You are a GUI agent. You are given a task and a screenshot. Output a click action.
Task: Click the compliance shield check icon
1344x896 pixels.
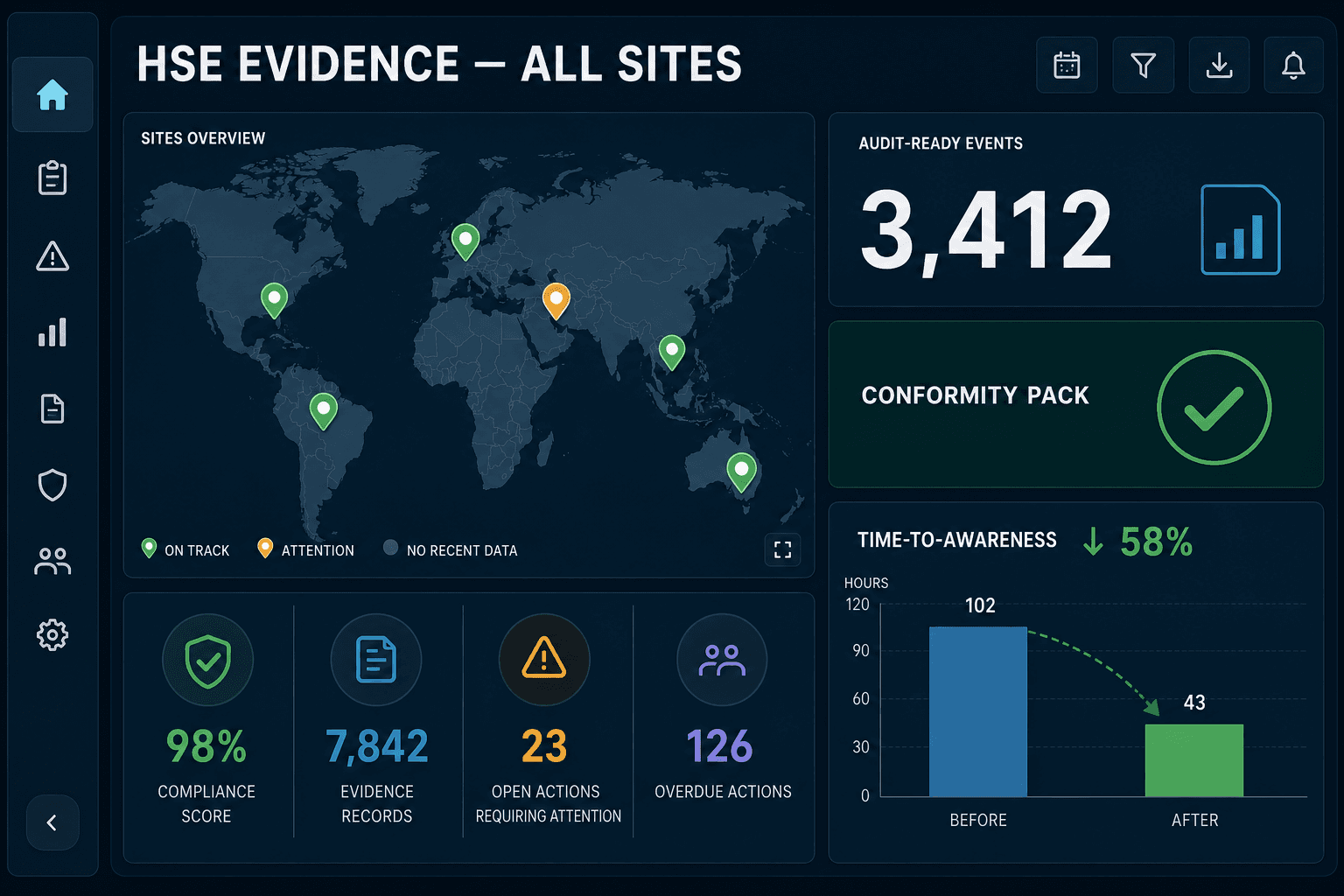(207, 661)
